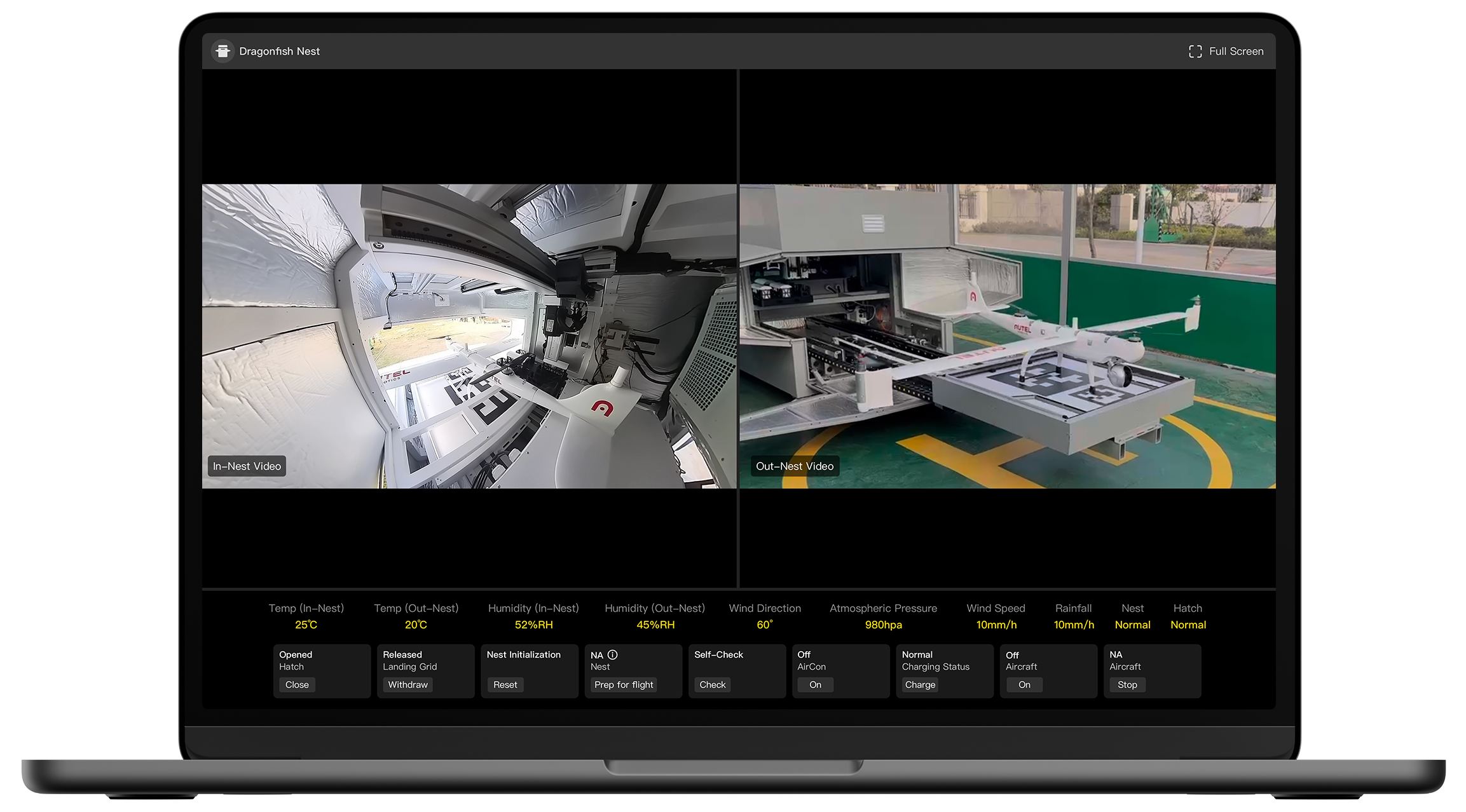This screenshot has width=1466, height=812.
Task: Click the Dragonfish Nest title text
Action: tap(279, 51)
